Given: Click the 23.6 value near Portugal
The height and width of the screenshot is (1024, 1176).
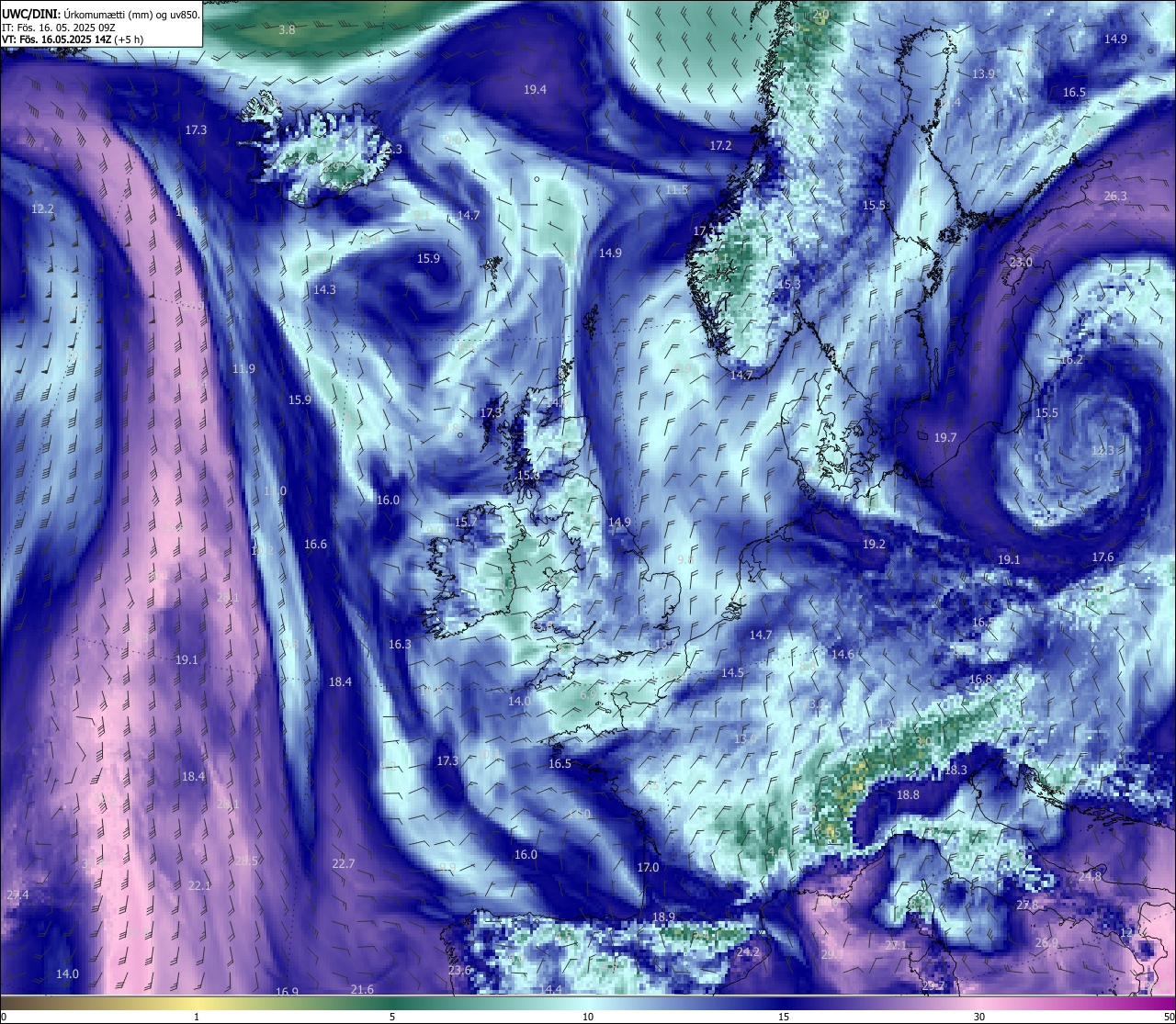Looking at the screenshot, I should pos(459,971).
